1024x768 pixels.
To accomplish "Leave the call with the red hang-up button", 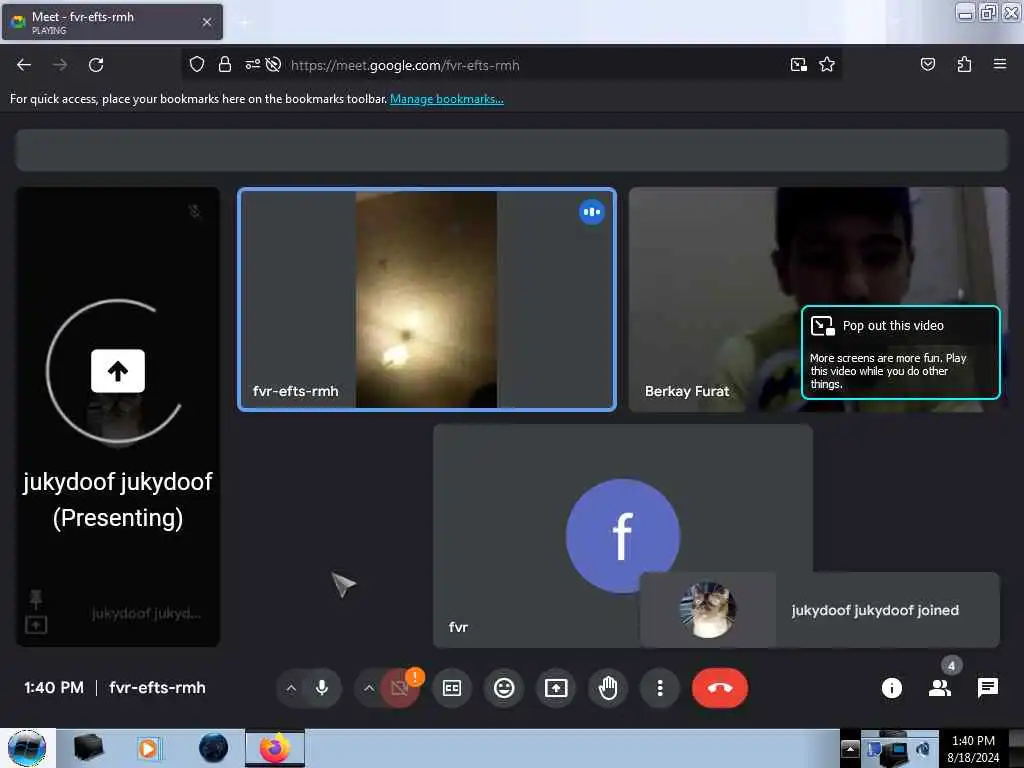I will point(720,688).
